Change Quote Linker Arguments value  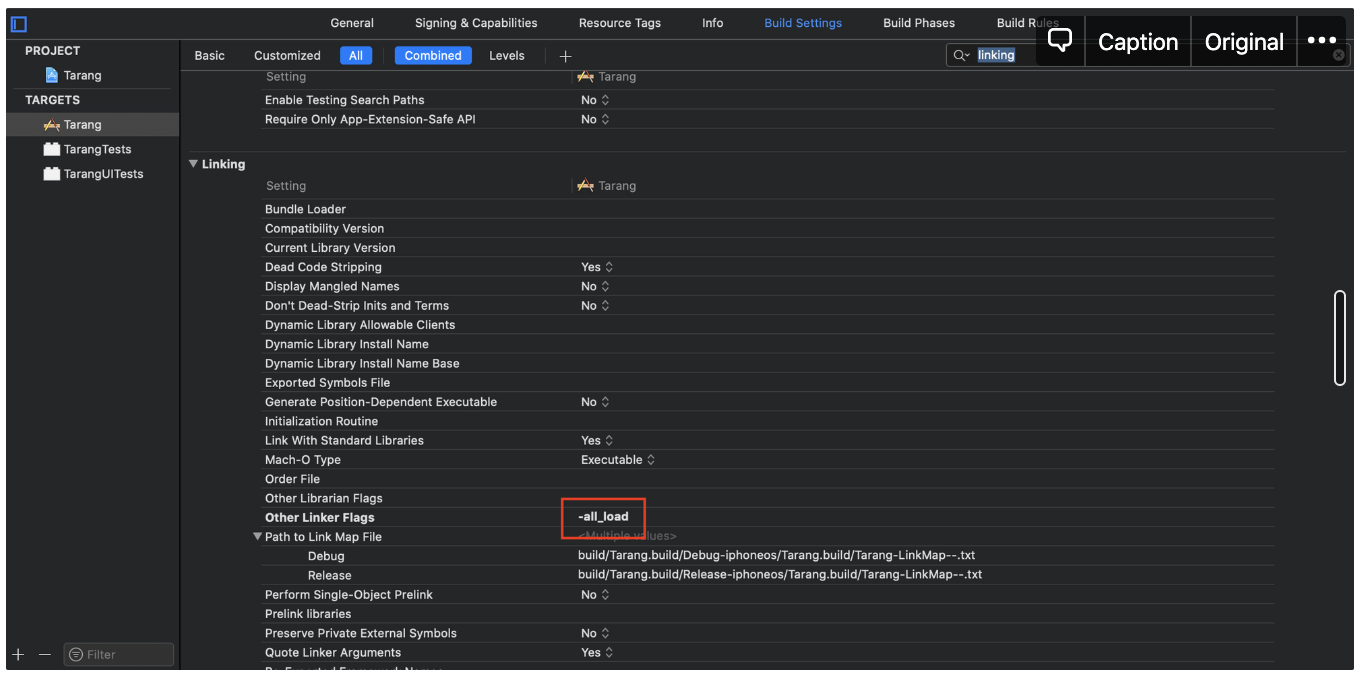coord(597,652)
